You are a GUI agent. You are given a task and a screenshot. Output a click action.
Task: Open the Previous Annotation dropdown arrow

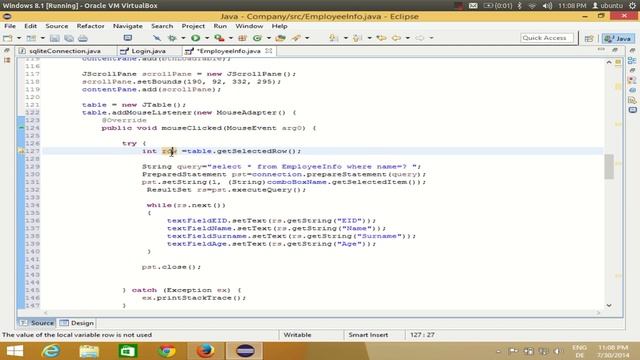pos(369,38)
